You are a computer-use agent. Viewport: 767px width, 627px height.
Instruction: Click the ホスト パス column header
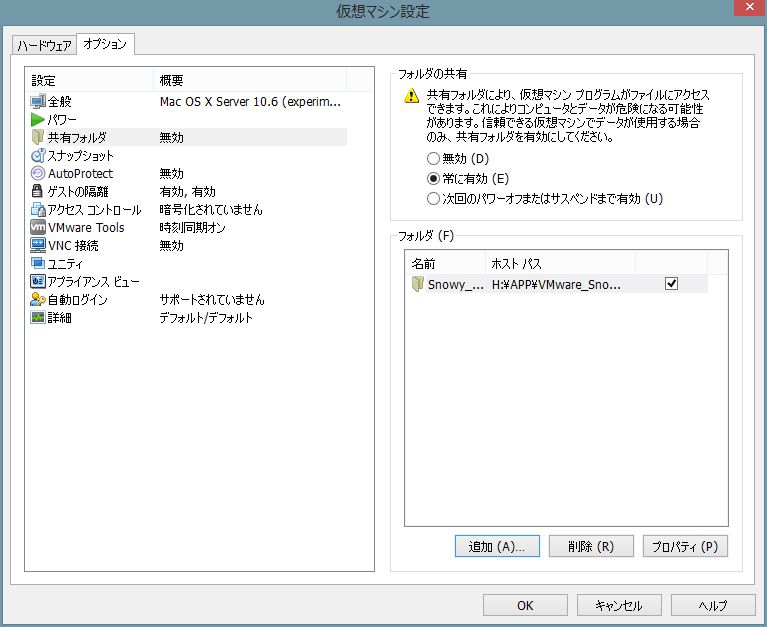pyautogui.click(x=560, y=264)
